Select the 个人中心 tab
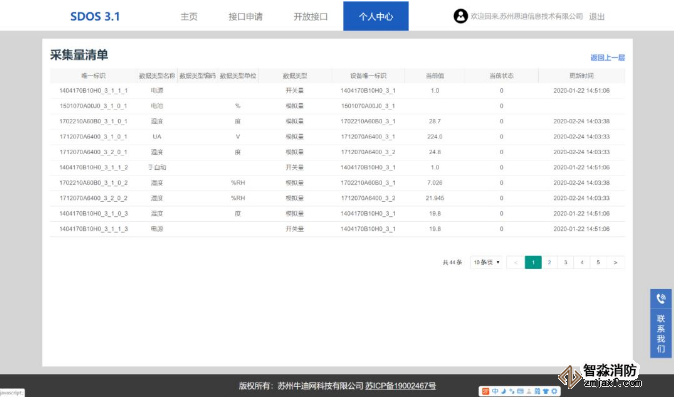 tap(376, 16)
